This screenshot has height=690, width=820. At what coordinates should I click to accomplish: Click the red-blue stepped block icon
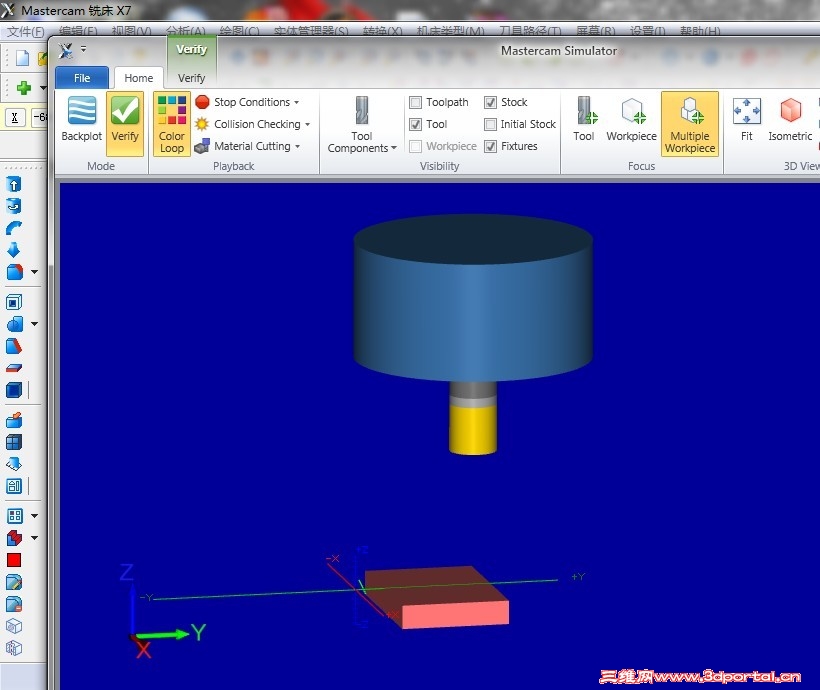[x=14, y=538]
